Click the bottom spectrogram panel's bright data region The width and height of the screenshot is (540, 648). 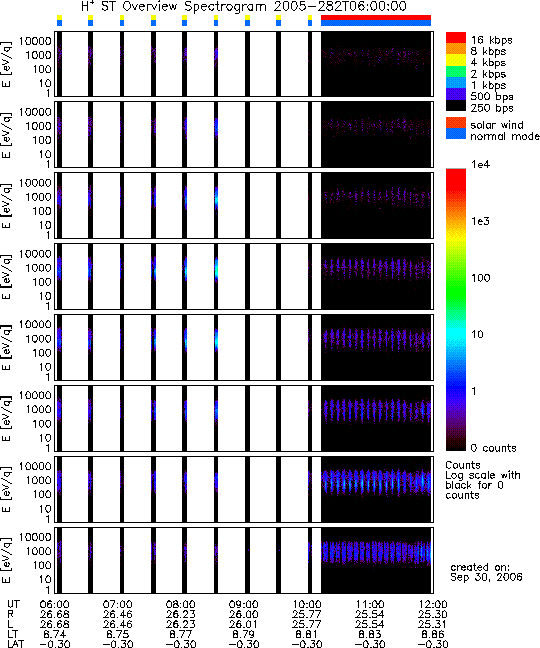(x=376, y=552)
